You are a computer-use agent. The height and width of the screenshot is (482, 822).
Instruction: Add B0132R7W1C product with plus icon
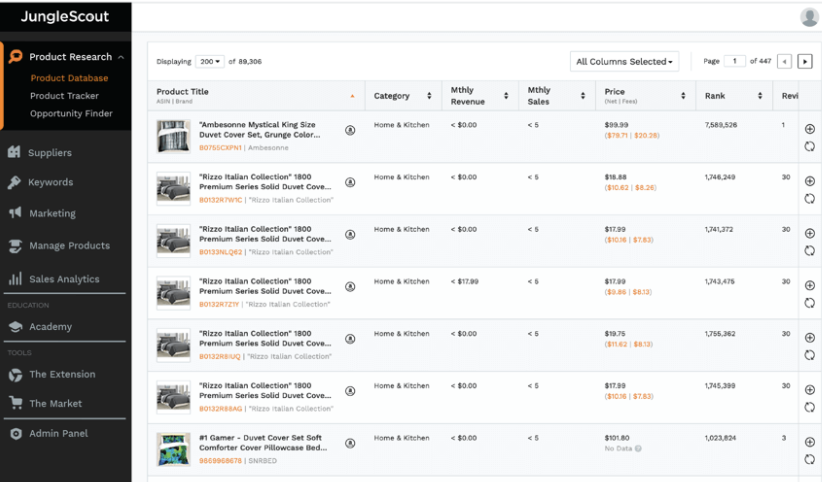tap(809, 181)
